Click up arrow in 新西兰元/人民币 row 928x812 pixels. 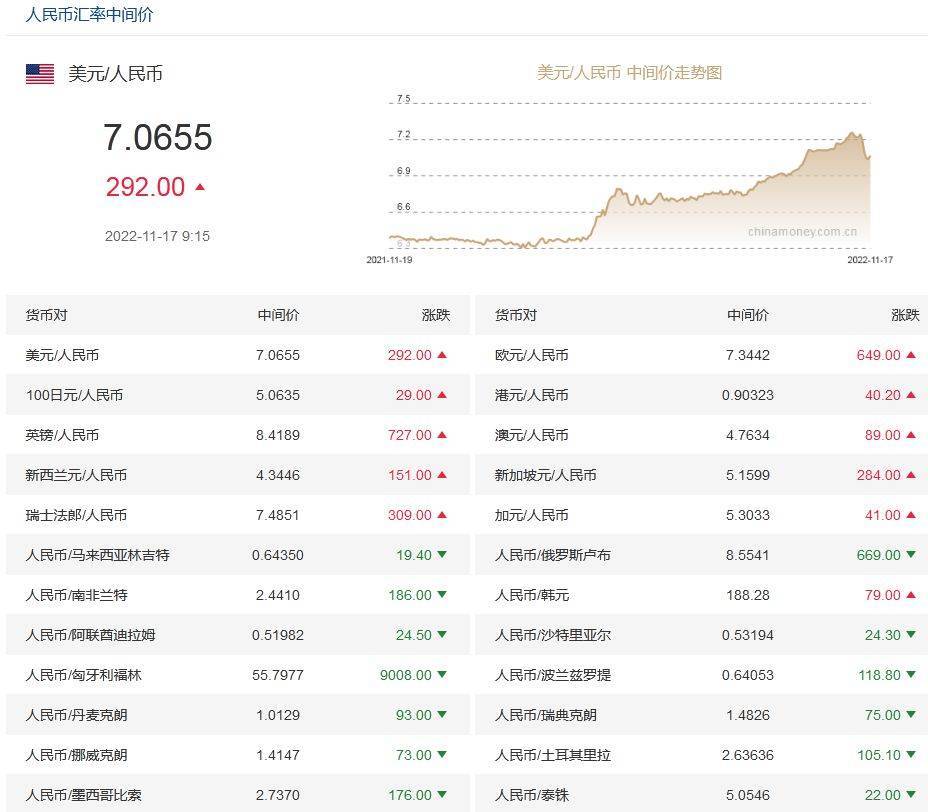[x=442, y=475]
